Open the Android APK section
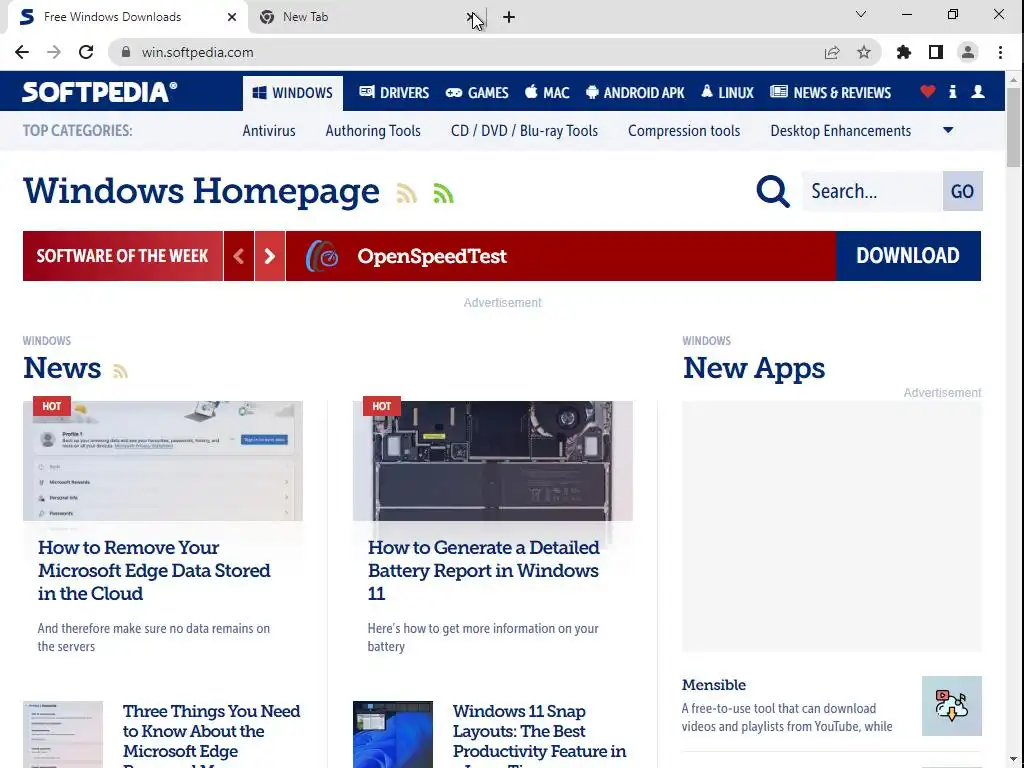Screen dimensions: 1024x768 coord(635,93)
